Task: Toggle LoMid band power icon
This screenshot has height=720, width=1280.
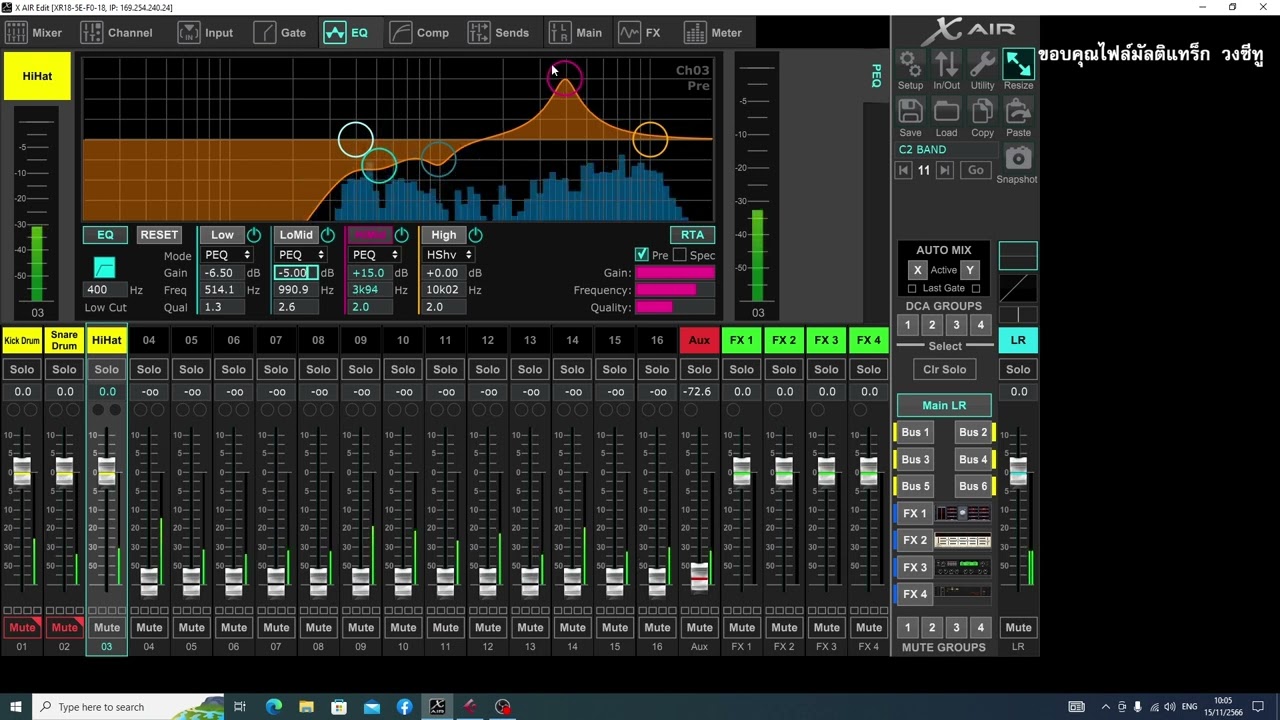Action: [328, 235]
